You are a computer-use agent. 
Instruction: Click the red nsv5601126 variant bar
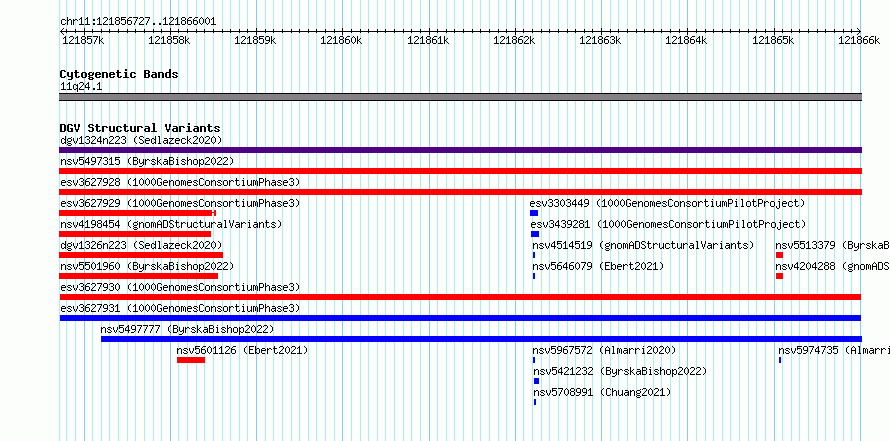[x=191, y=360]
